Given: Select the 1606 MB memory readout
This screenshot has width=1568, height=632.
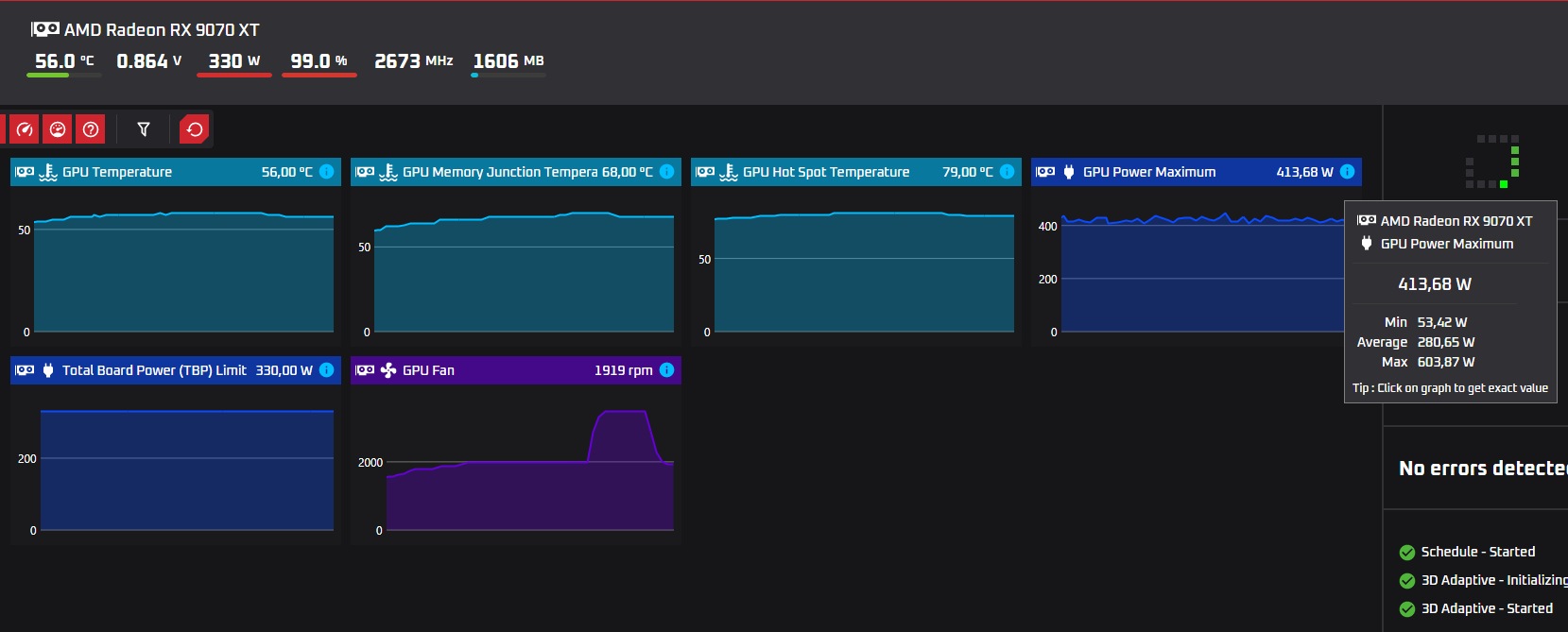Looking at the screenshot, I should coord(508,61).
